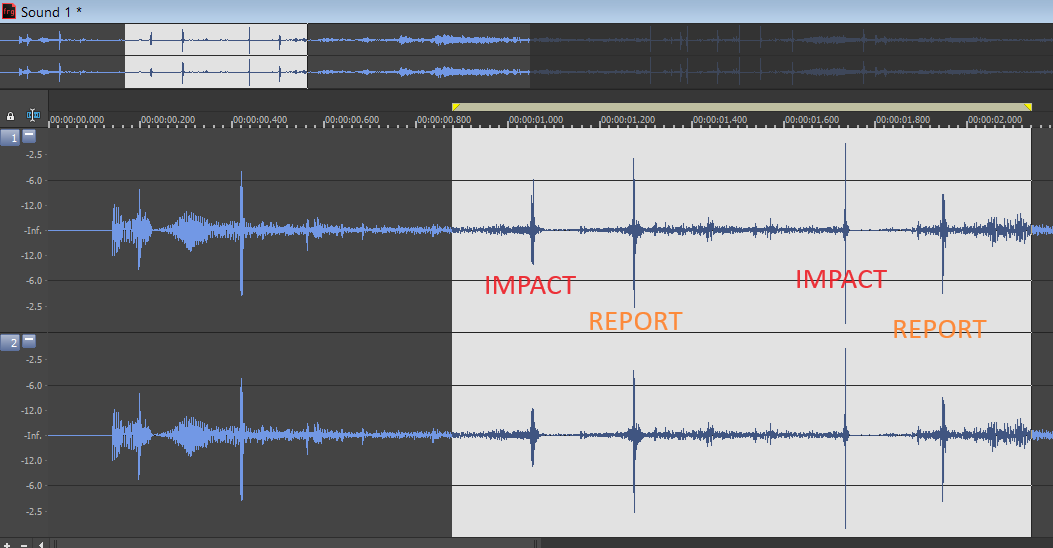Zoom in with the plus button
Image resolution: width=1053 pixels, height=548 pixels.
tap(7, 545)
